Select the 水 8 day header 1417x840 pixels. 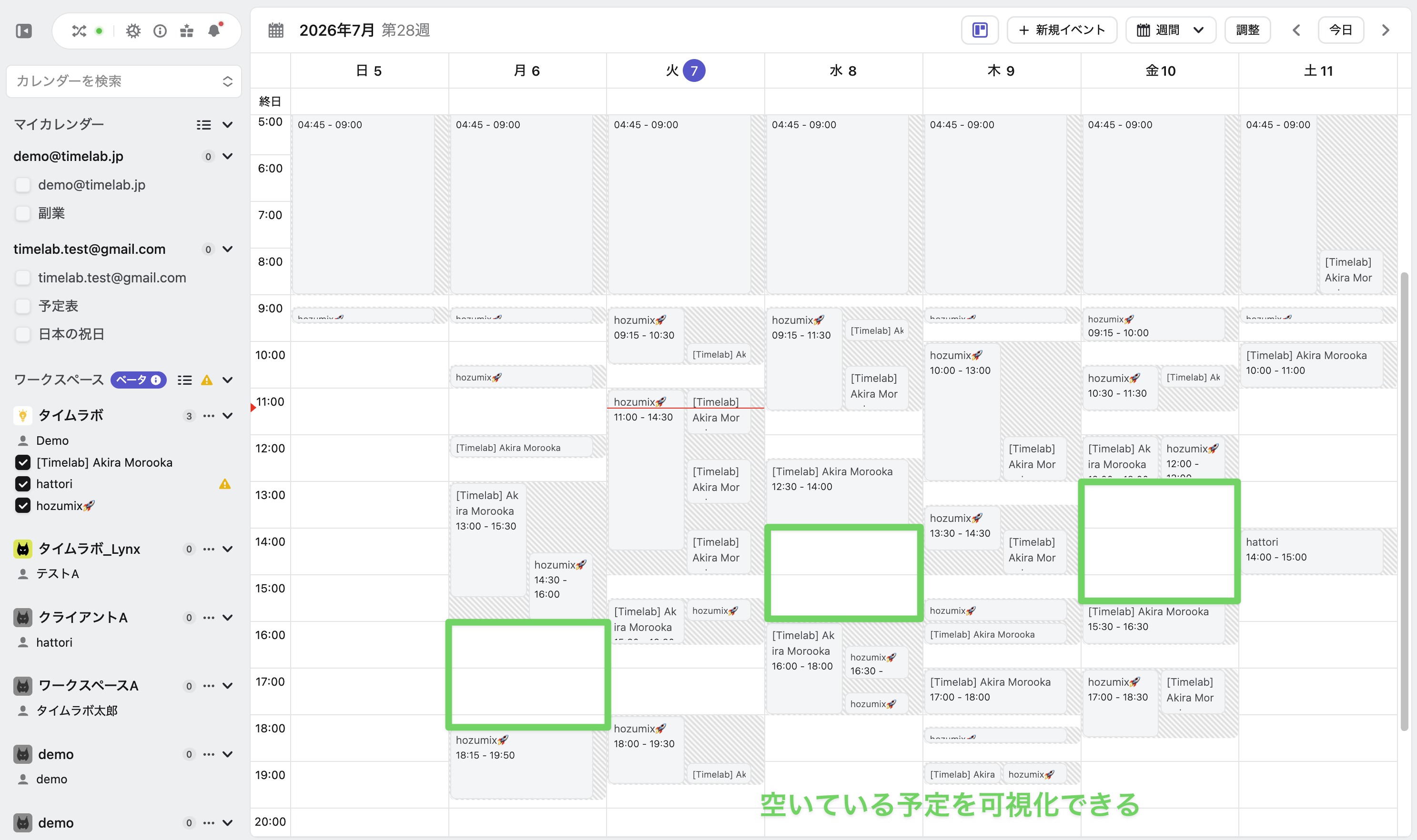point(843,71)
